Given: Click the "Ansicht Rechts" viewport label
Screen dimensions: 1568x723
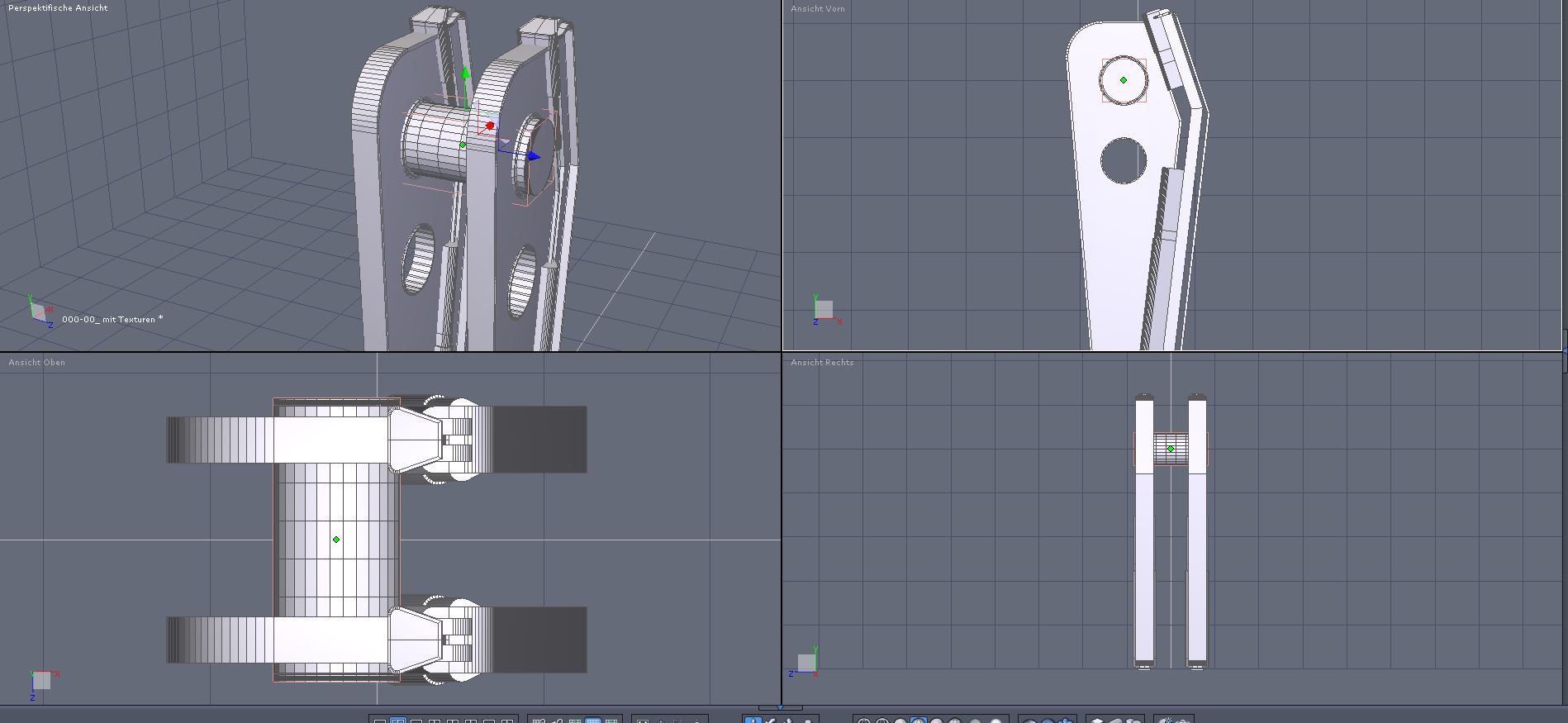Looking at the screenshot, I should tap(822, 362).
